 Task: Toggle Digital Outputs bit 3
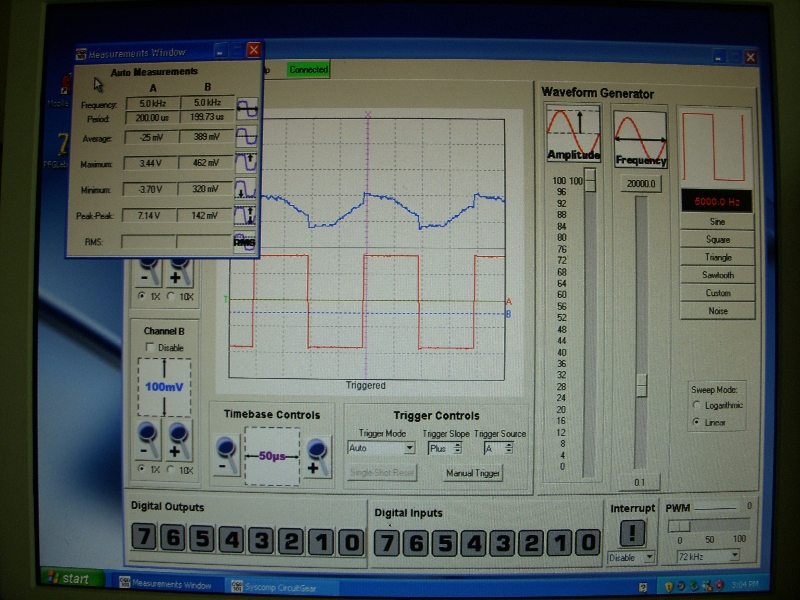pyautogui.click(x=261, y=541)
